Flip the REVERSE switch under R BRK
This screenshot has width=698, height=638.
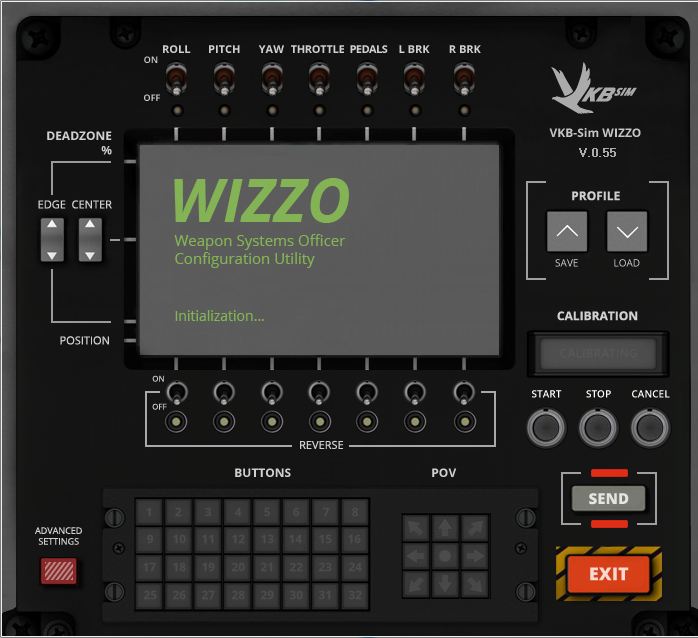pos(464,393)
